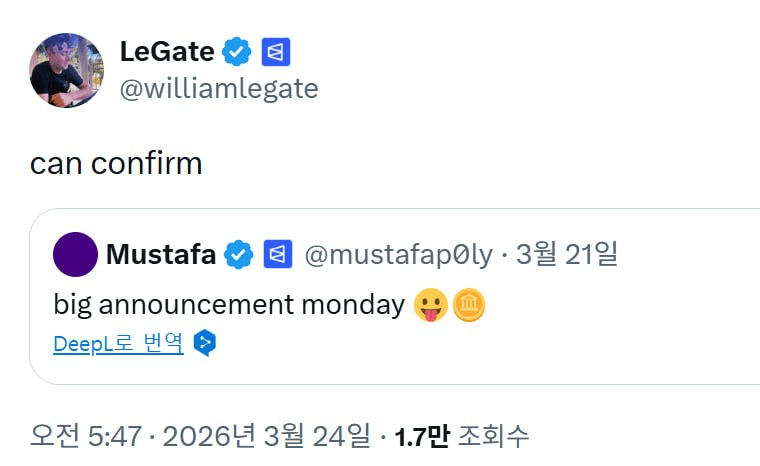Click Mustafa's purple profile avatar
Image resolution: width=760 pixels, height=466 pixels.
click(75, 255)
